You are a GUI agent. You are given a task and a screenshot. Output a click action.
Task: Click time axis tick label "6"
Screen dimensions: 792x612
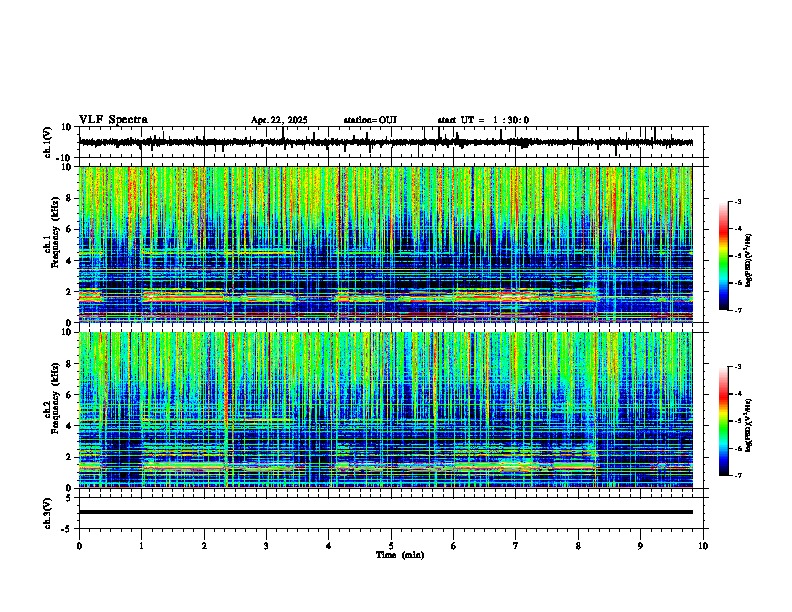(454, 546)
